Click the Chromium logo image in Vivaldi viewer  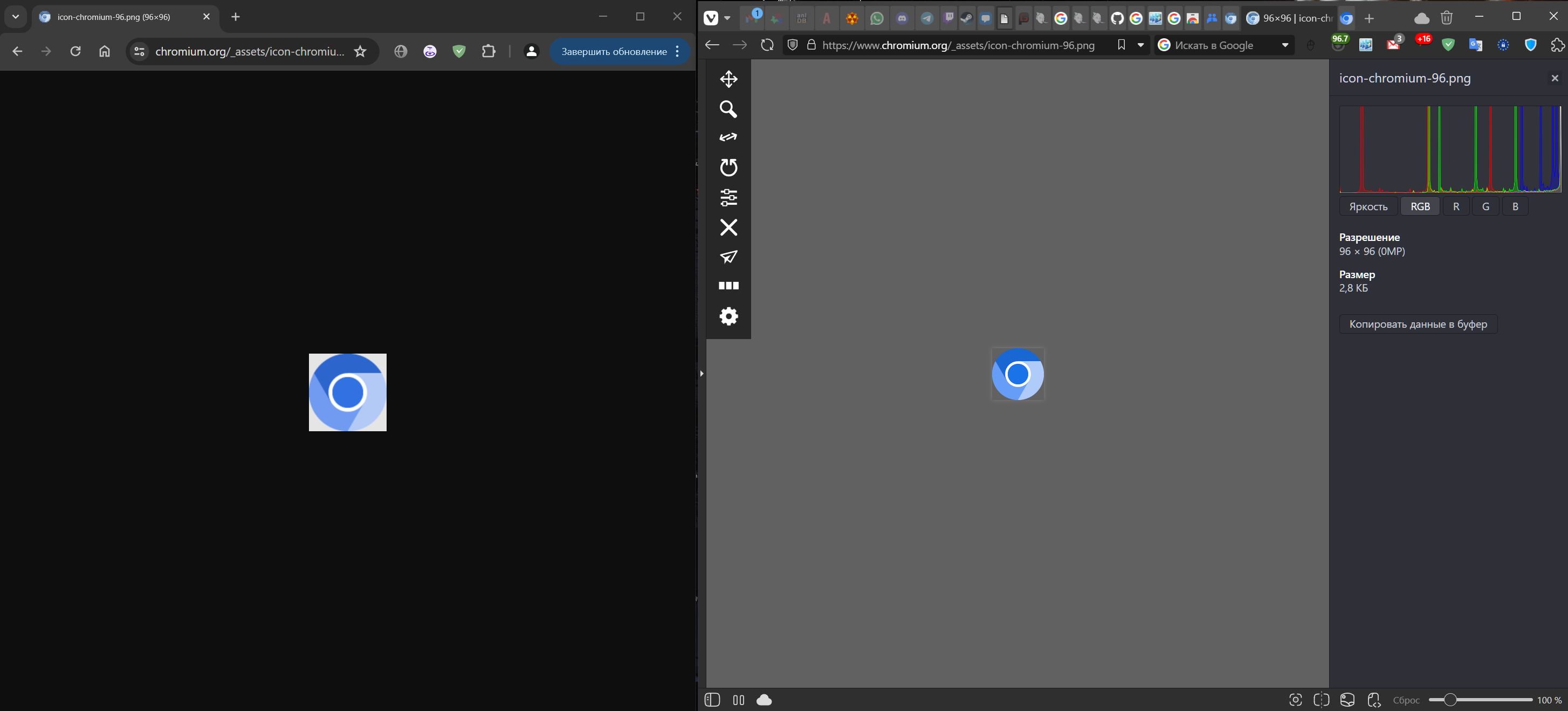coord(1017,374)
